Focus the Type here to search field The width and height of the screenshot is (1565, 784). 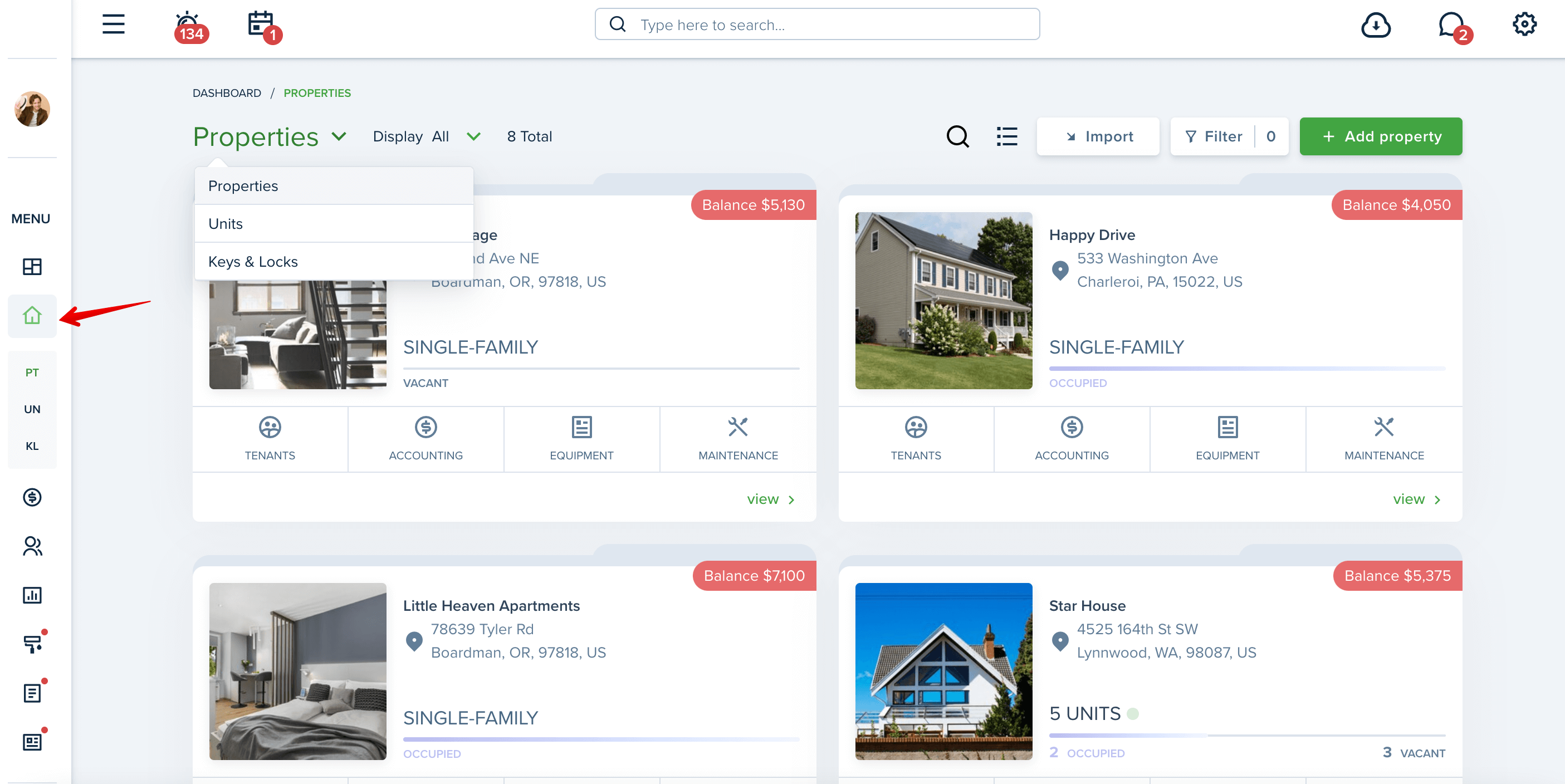[x=816, y=24]
